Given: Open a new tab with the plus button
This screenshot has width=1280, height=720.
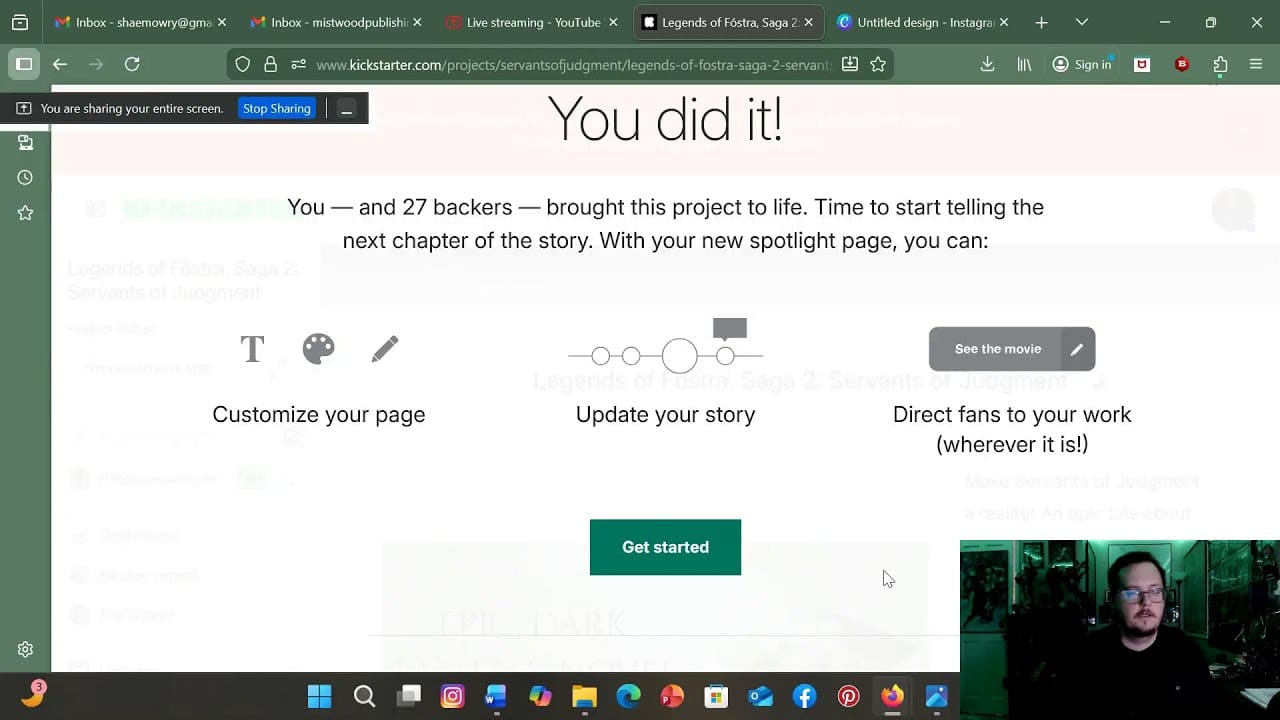Looking at the screenshot, I should pyautogui.click(x=1041, y=22).
